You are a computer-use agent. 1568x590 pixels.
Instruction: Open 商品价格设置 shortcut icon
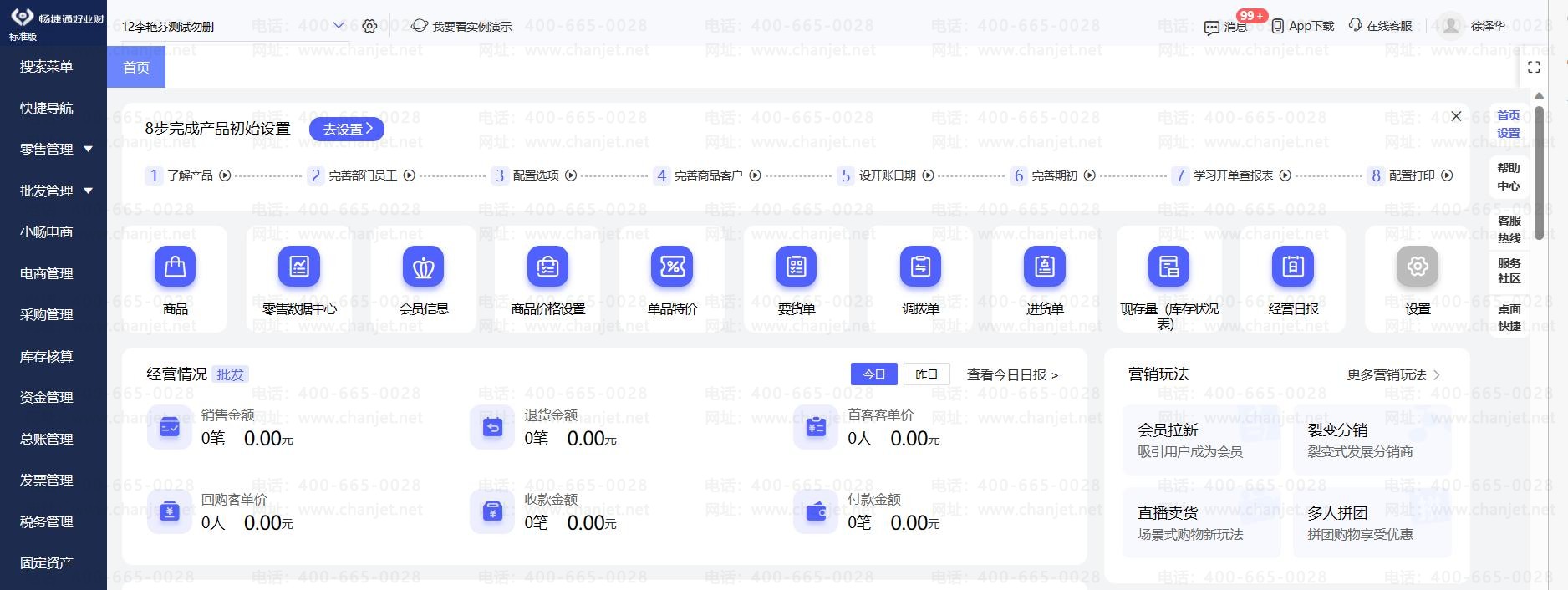point(547,267)
